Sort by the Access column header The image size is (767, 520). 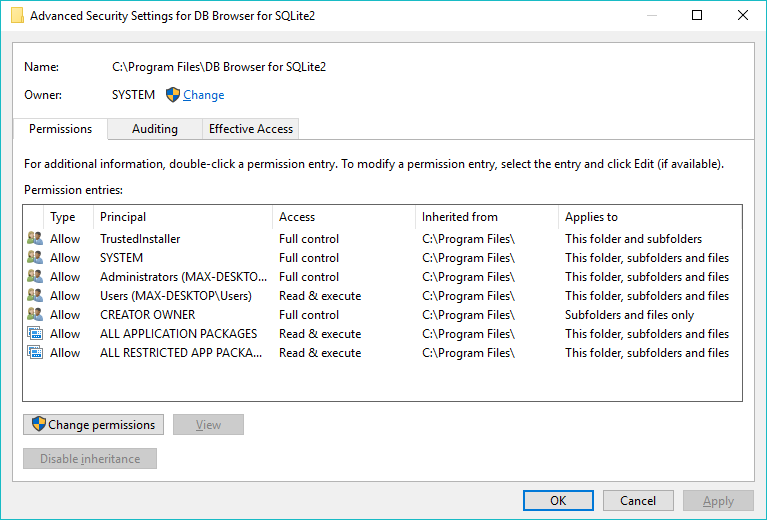pos(343,217)
